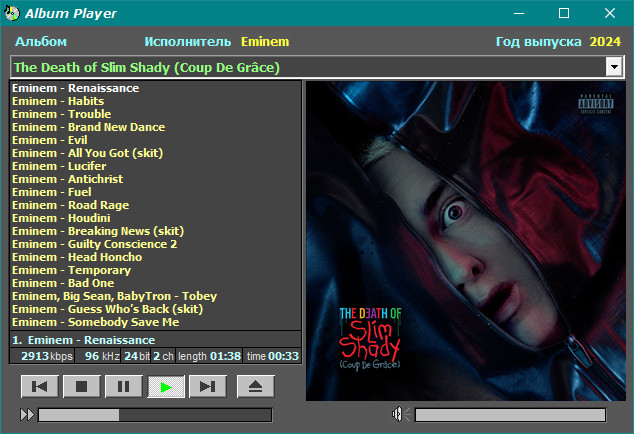Pause the current track
634x434 pixels.
123,387
